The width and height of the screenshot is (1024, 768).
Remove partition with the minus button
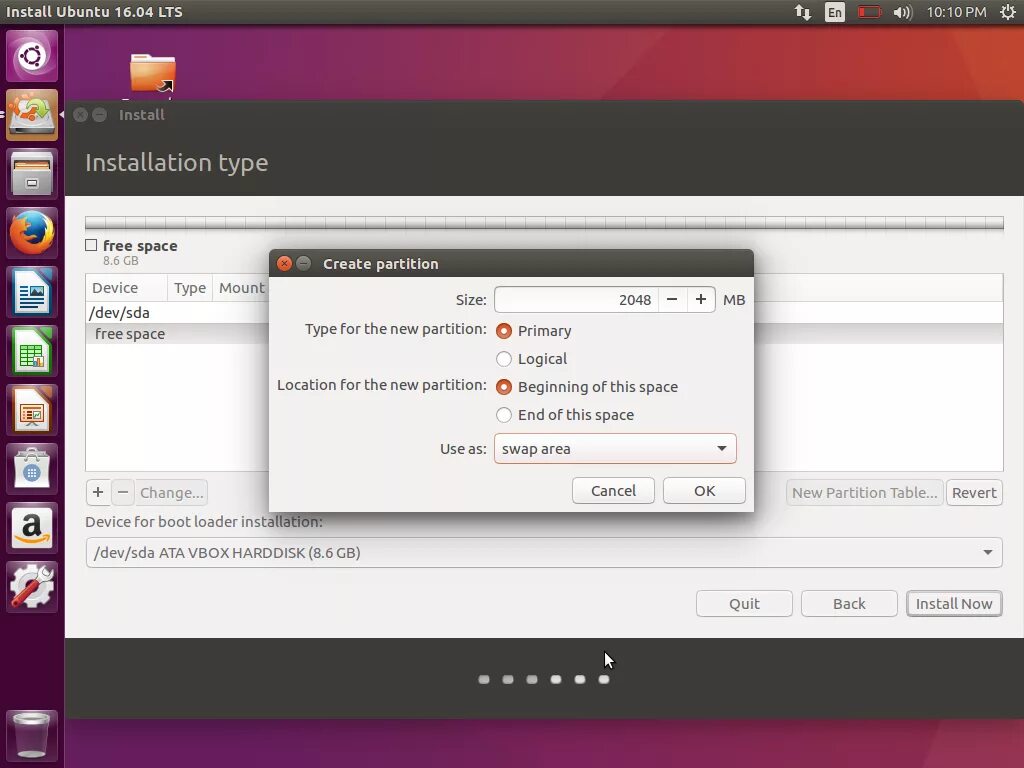coord(123,492)
